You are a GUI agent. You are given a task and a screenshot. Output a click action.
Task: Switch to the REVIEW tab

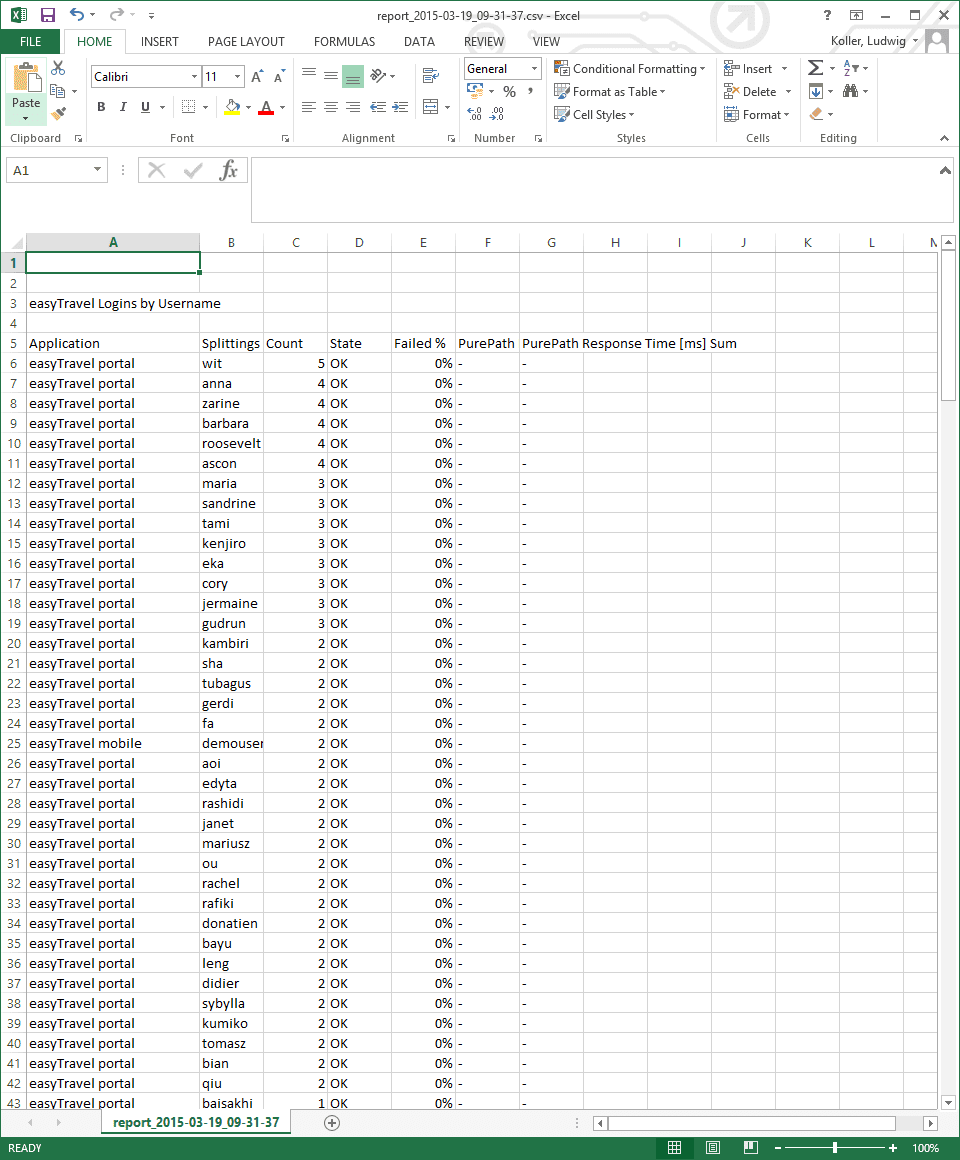click(x=484, y=41)
